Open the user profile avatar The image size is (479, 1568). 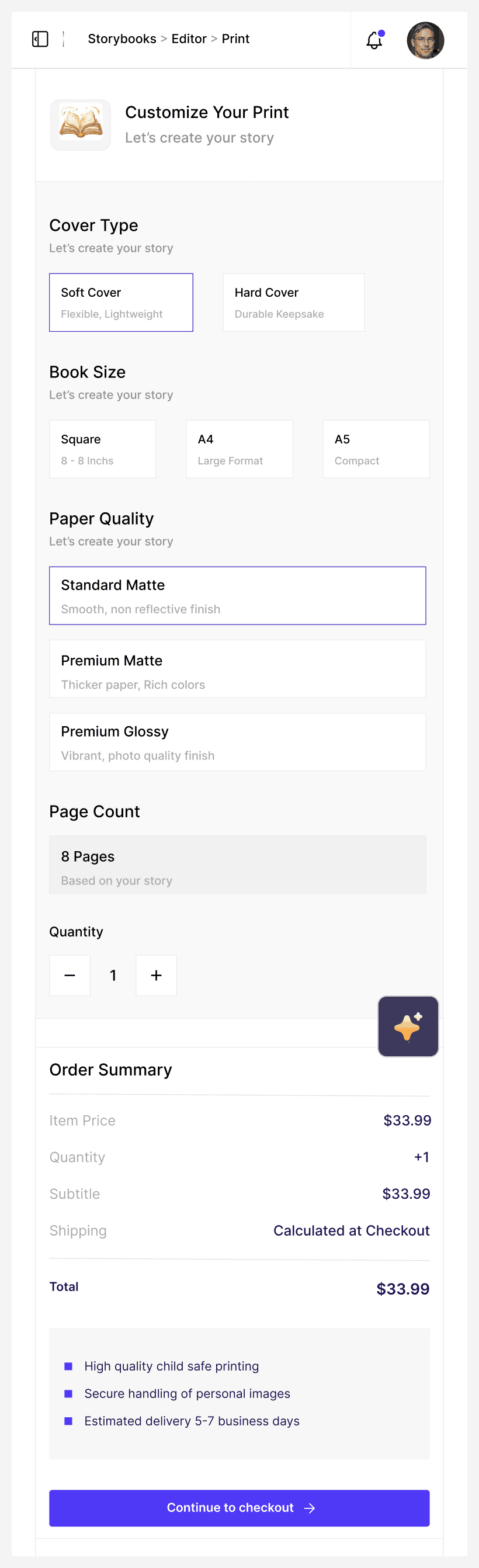point(425,40)
